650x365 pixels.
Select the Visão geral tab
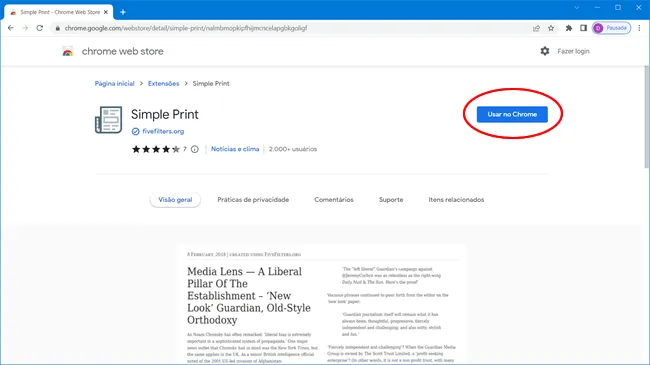[x=175, y=200]
